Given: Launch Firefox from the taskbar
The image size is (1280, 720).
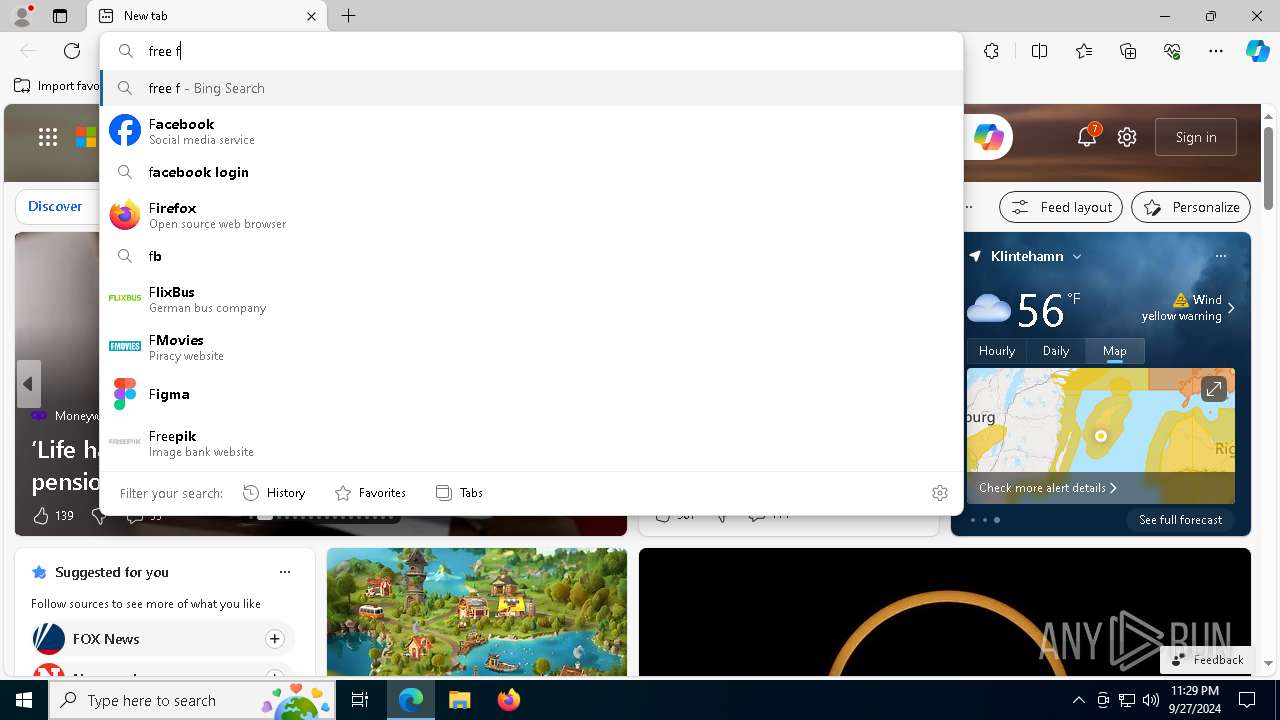Looking at the screenshot, I should click(x=508, y=700).
